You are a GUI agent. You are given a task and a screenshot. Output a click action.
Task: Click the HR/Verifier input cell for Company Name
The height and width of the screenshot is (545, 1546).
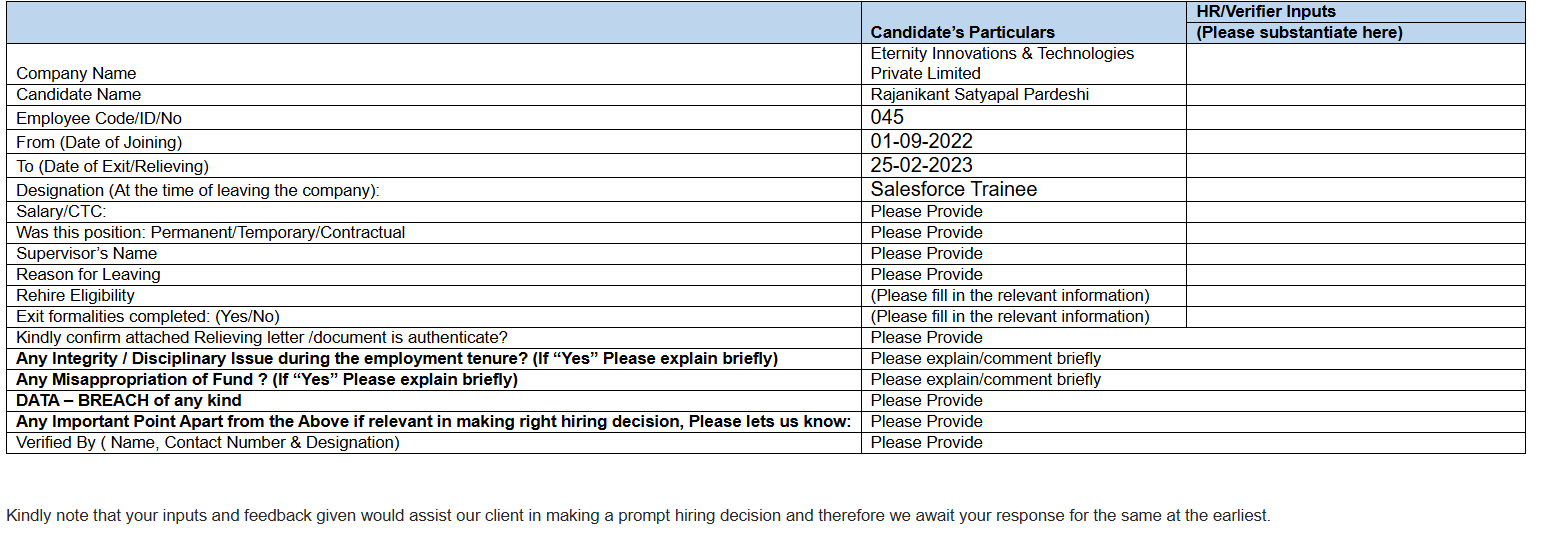point(1355,64)
